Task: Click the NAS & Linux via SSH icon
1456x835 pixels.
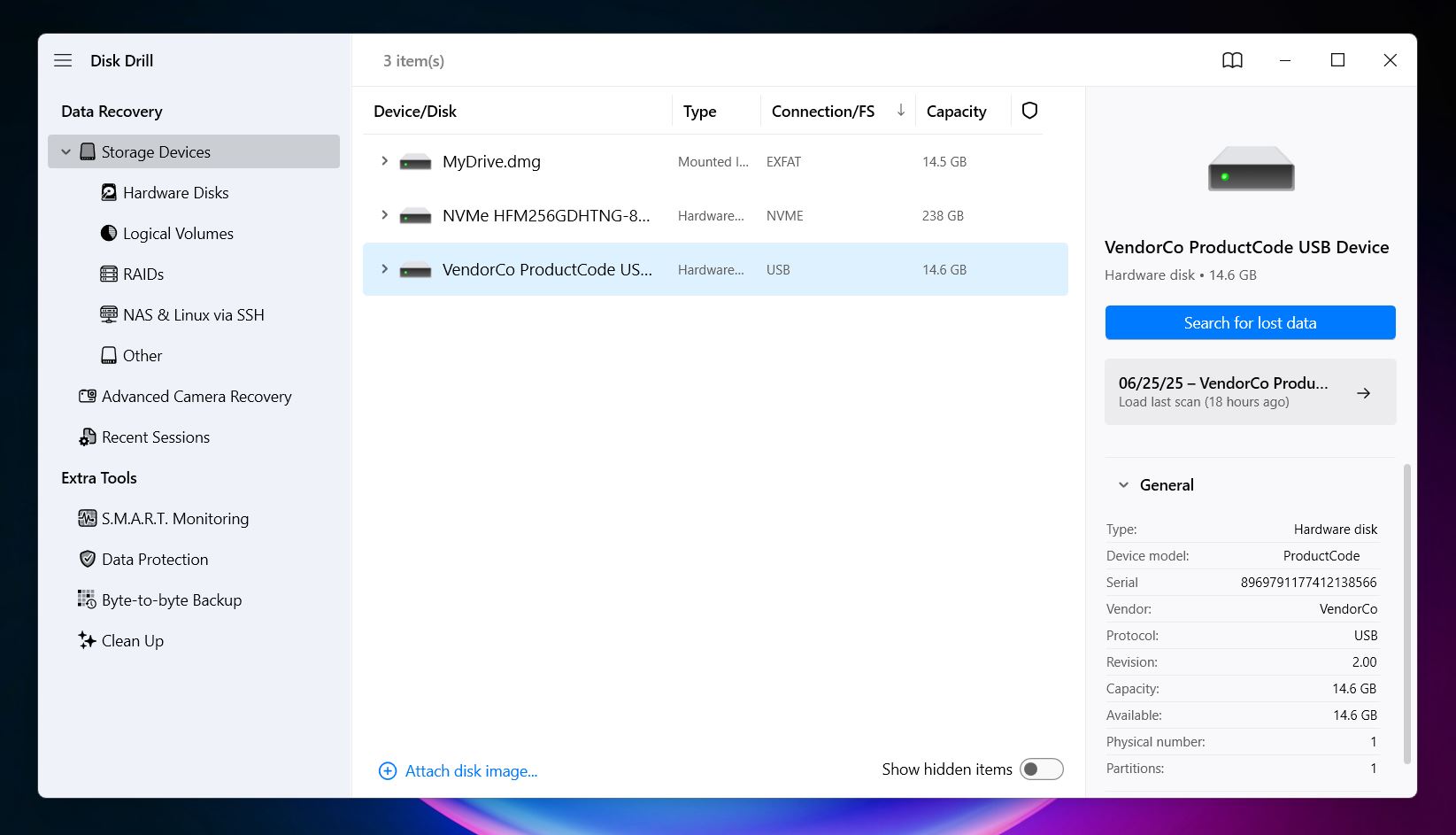Action: pos(109,314)
